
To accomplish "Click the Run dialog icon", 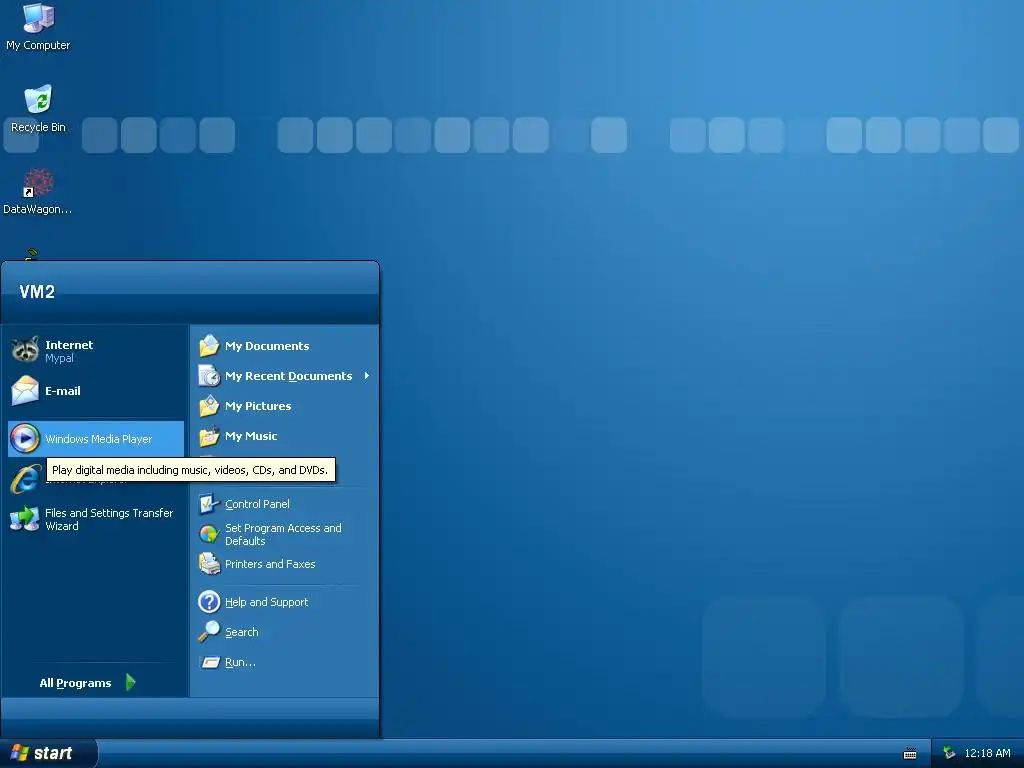I will click(x=209, y=662).
